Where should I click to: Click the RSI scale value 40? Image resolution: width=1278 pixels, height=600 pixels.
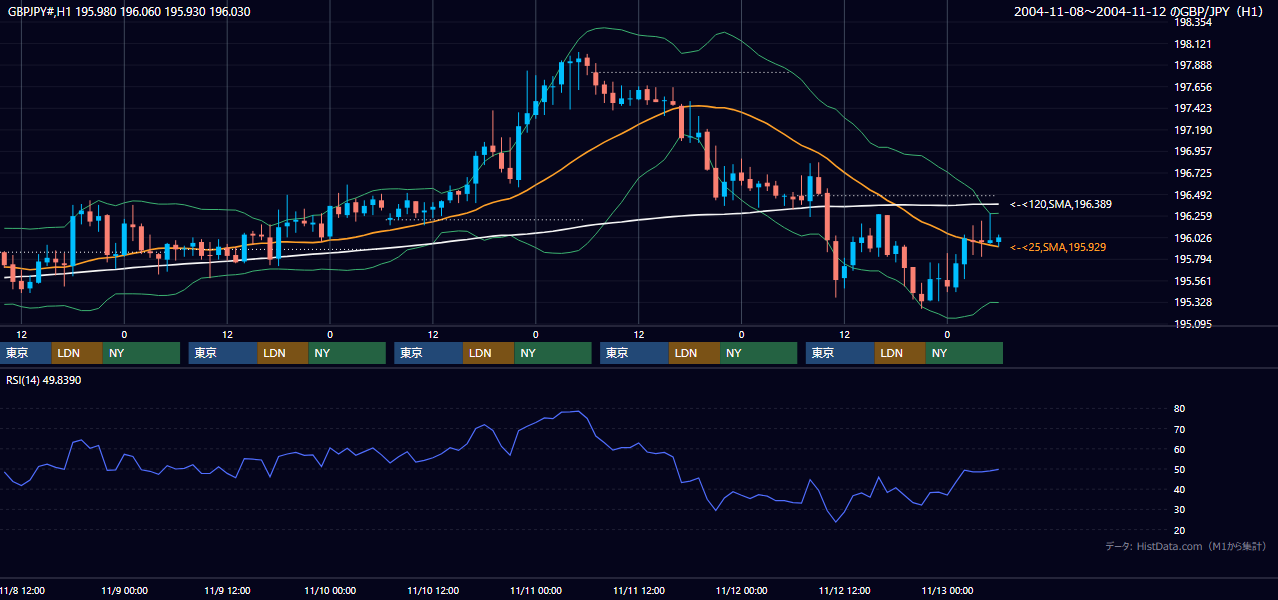coord(1179,489)
